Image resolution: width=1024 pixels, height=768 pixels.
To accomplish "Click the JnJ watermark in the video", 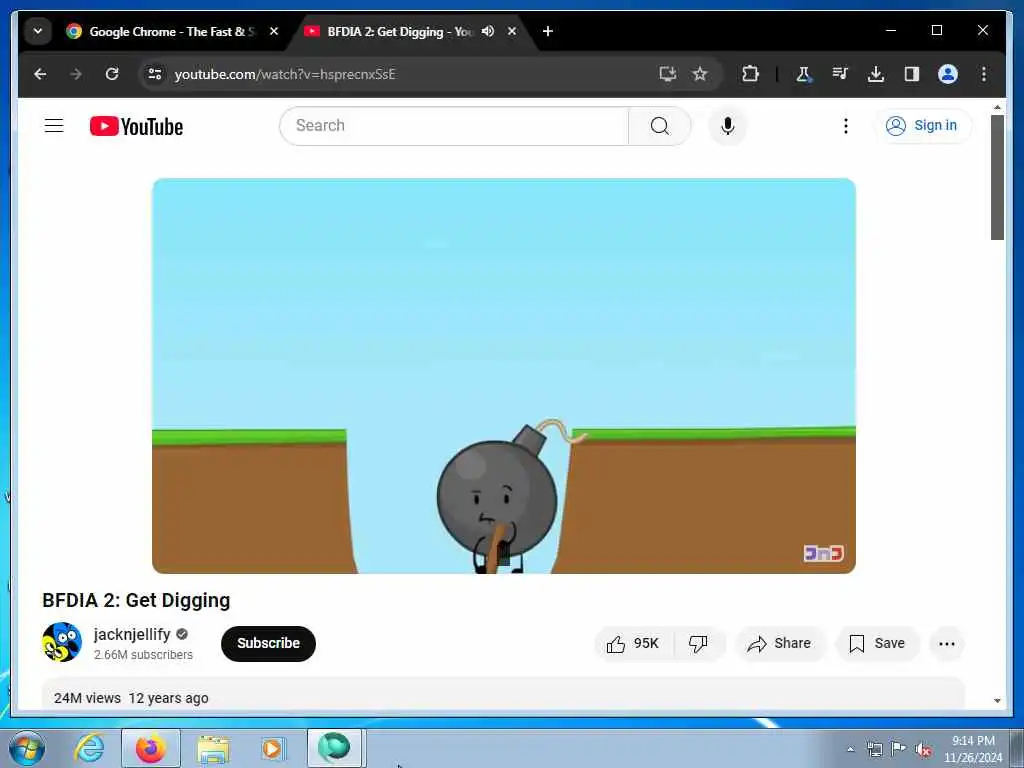I will pyautogui.click(x=824, y=553).
